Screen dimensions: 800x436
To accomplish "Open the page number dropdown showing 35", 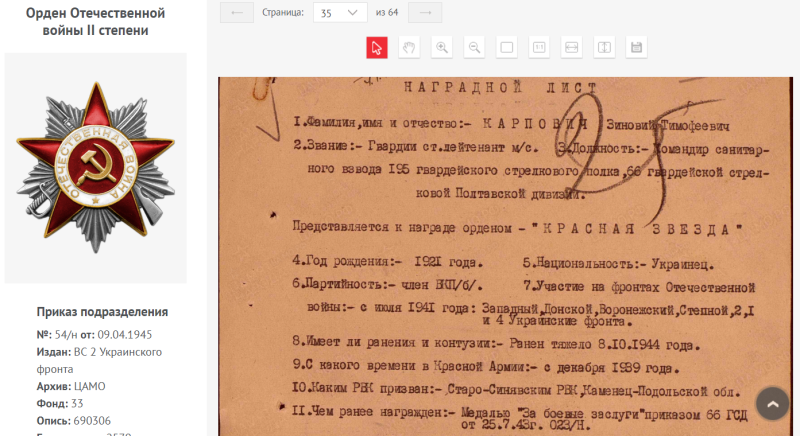I will pyautogui.click(x=340, y=13).
